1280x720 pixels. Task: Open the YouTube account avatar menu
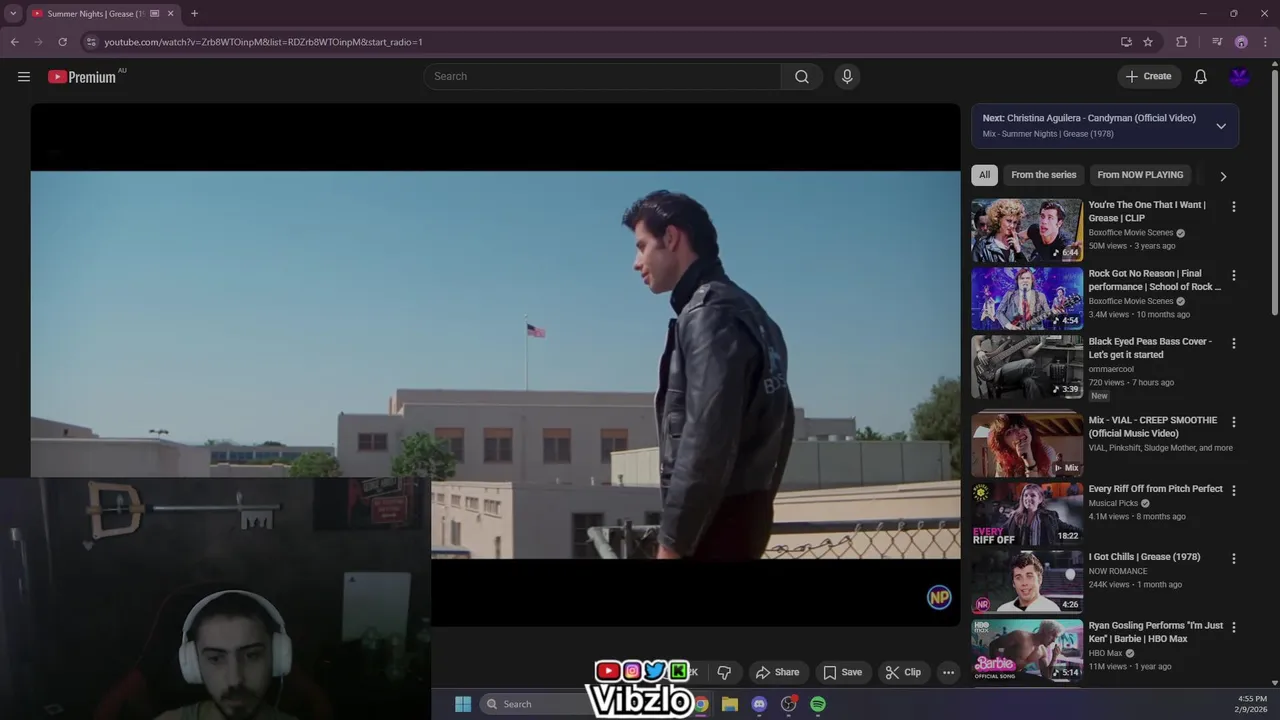(1240, 77)
